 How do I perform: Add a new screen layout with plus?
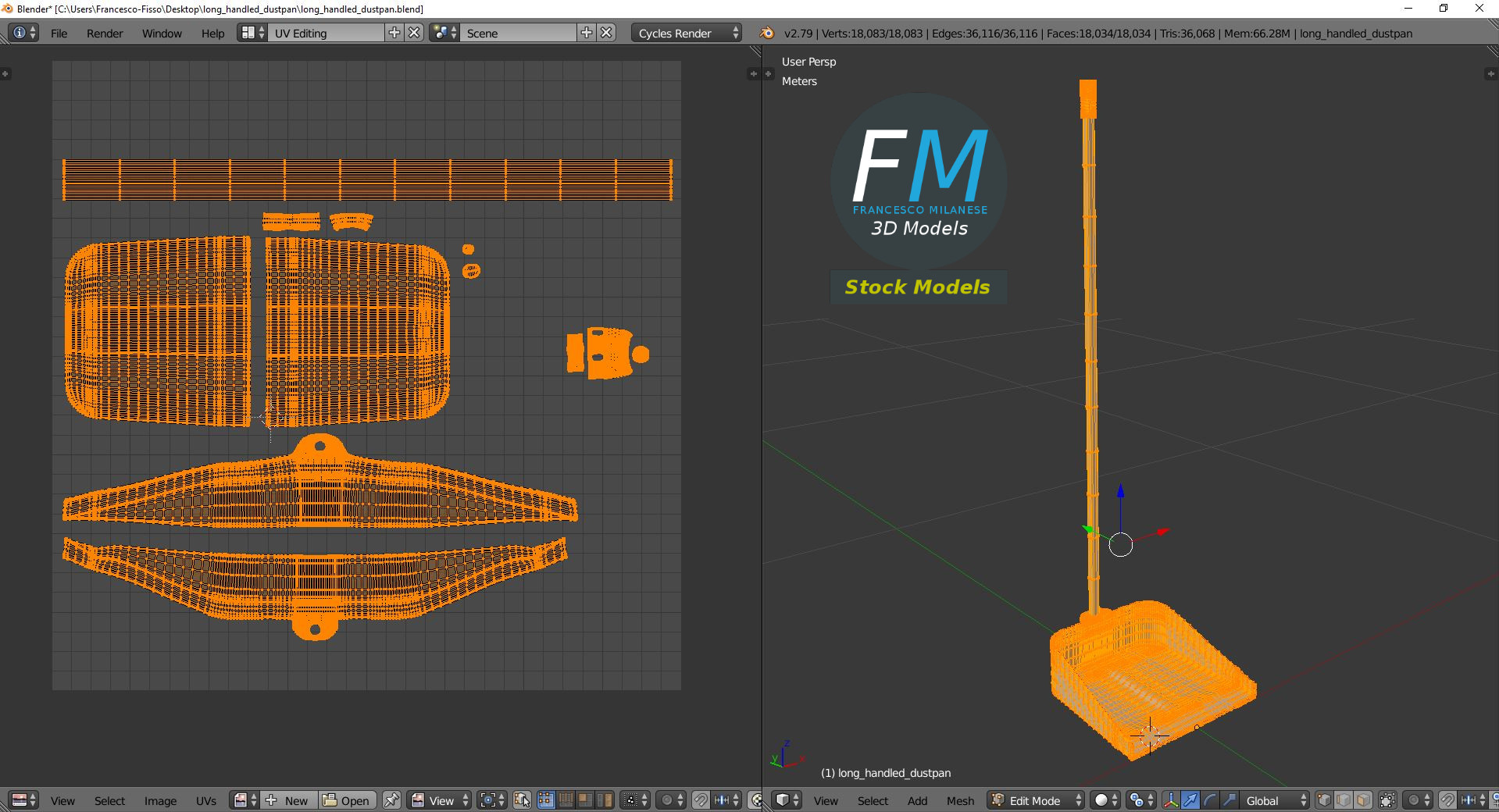coord(394,33)
